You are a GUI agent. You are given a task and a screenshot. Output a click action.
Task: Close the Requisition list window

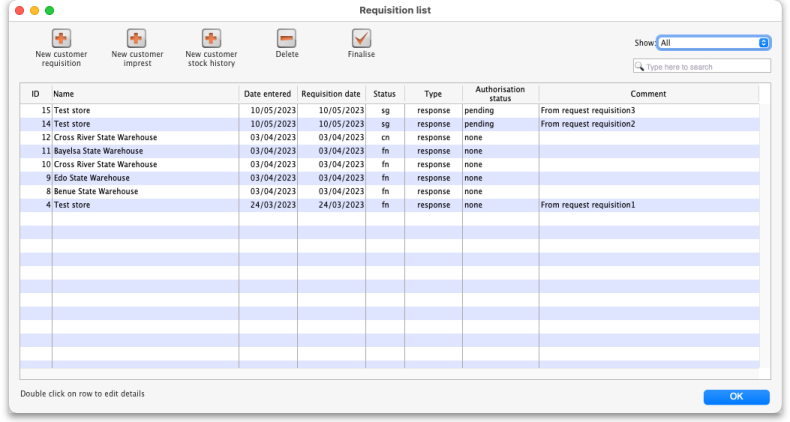(x=20, y=11)
